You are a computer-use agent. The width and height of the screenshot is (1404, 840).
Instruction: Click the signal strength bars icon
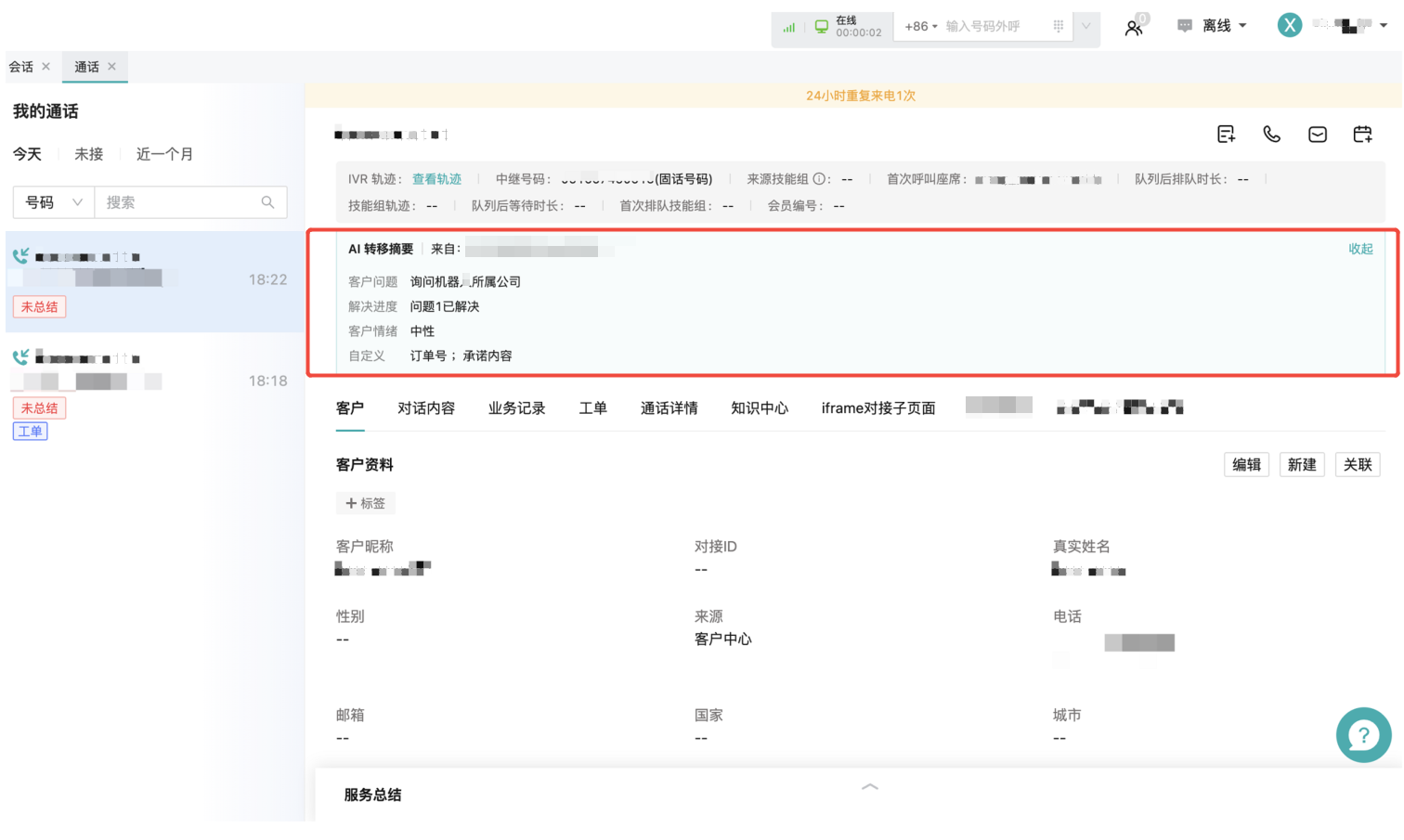(788, 27)
